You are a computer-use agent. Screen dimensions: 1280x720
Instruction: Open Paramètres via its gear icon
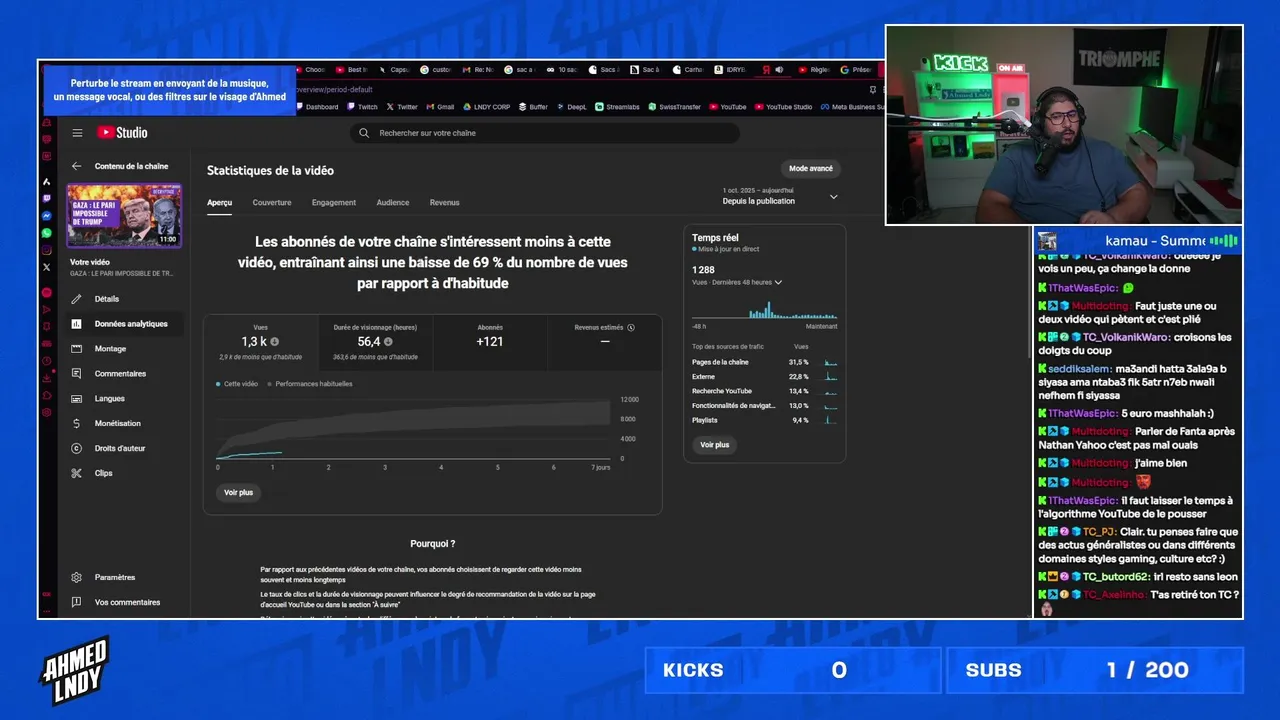tap(76, 577)
